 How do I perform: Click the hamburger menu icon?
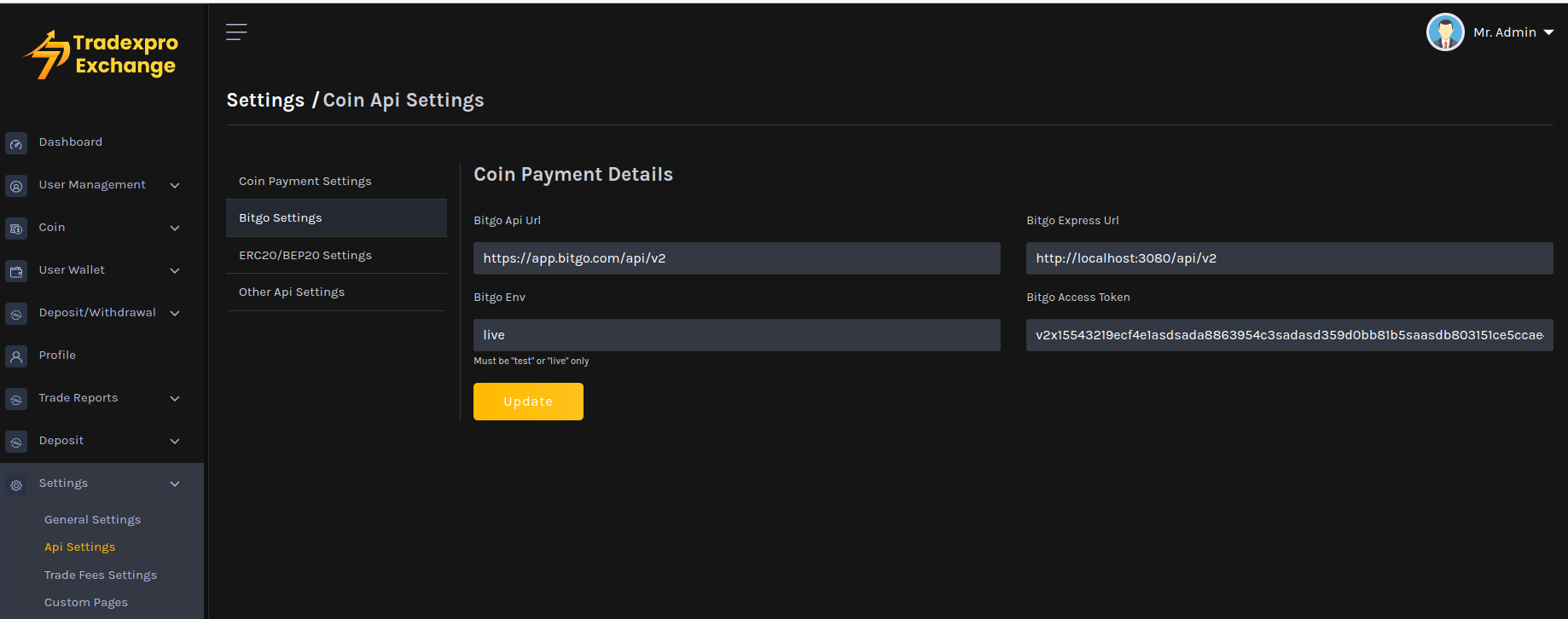coord(236,32)
